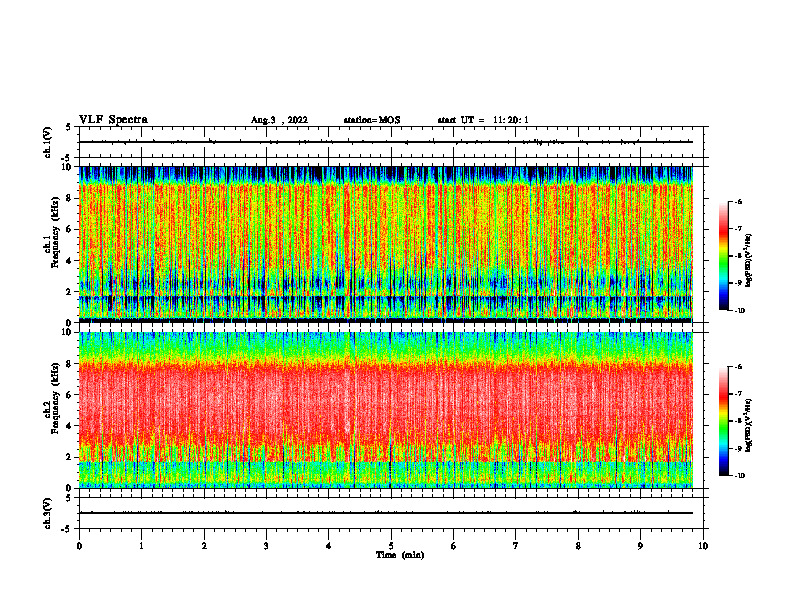The height and width of the screenshot is (612, 792).
Task: Click the ch.3(V) lower tick label "-5"
Action: (67, 529)
